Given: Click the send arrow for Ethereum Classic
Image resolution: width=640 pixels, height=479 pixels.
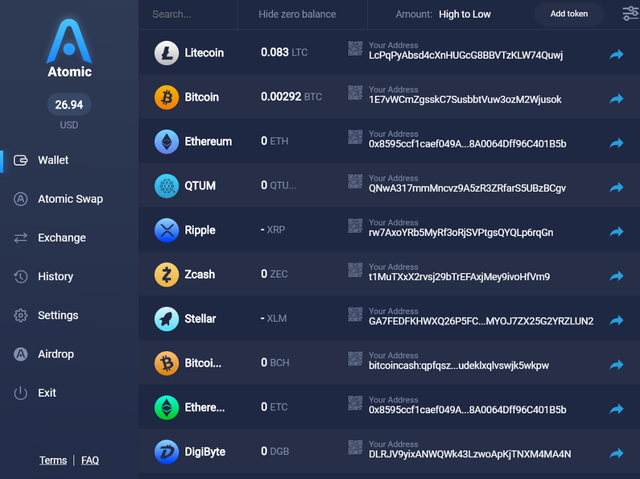Looking at the screenshot, I should [616, 409].
